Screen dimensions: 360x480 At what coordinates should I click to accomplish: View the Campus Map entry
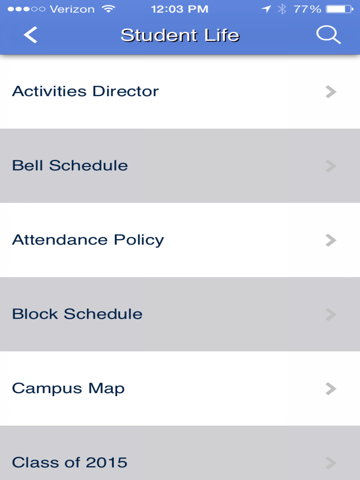pos(180,388)
